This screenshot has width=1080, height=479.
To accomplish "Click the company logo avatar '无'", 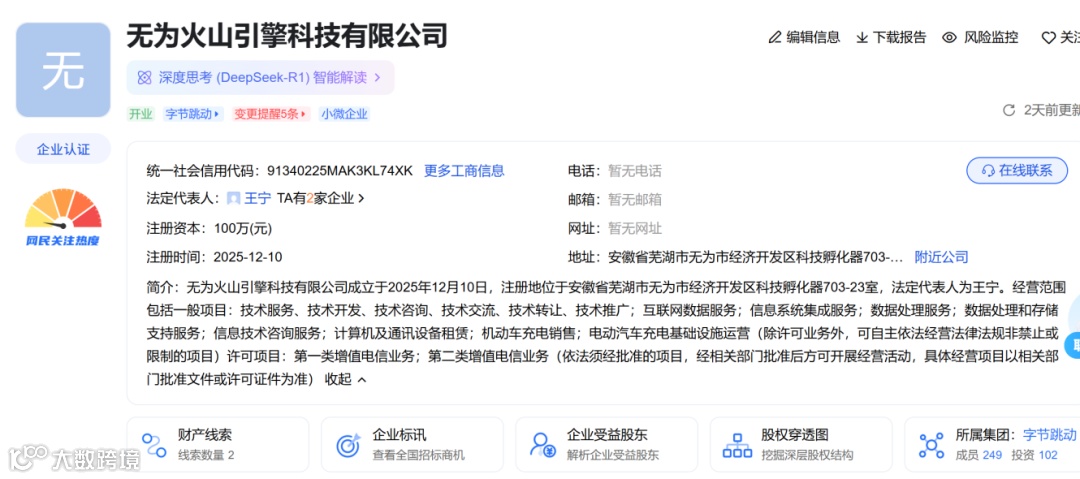I will click(x=63, y=70).
